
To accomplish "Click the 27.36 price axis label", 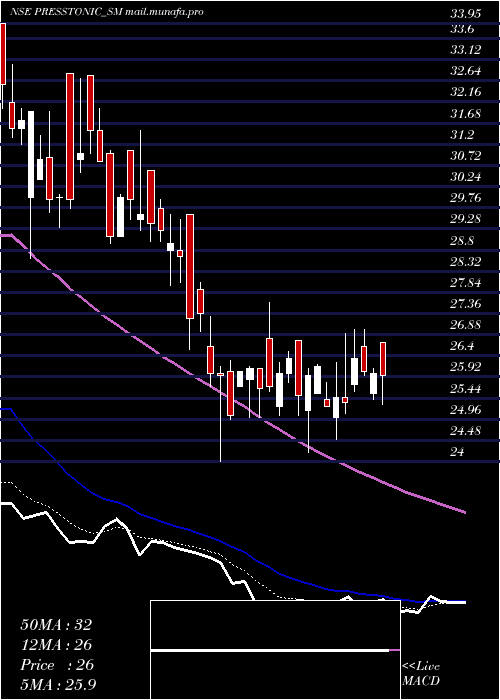I will [466, 304].
